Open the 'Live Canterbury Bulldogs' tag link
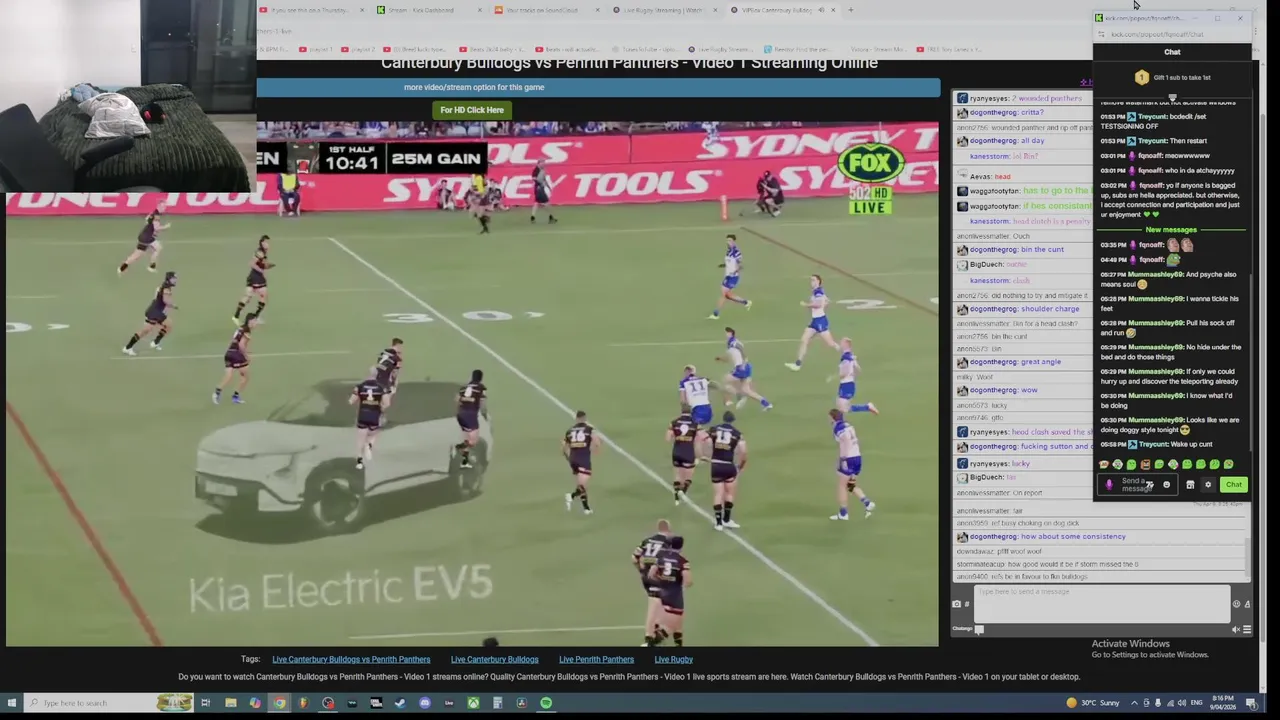This screenshot has width=1280, height=720. (494, 659)
